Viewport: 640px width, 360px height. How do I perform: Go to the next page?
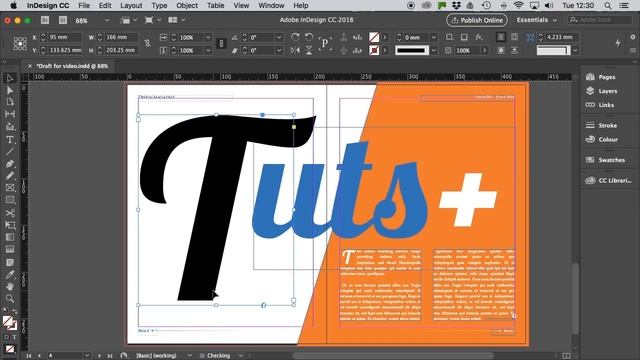(99, 356)
